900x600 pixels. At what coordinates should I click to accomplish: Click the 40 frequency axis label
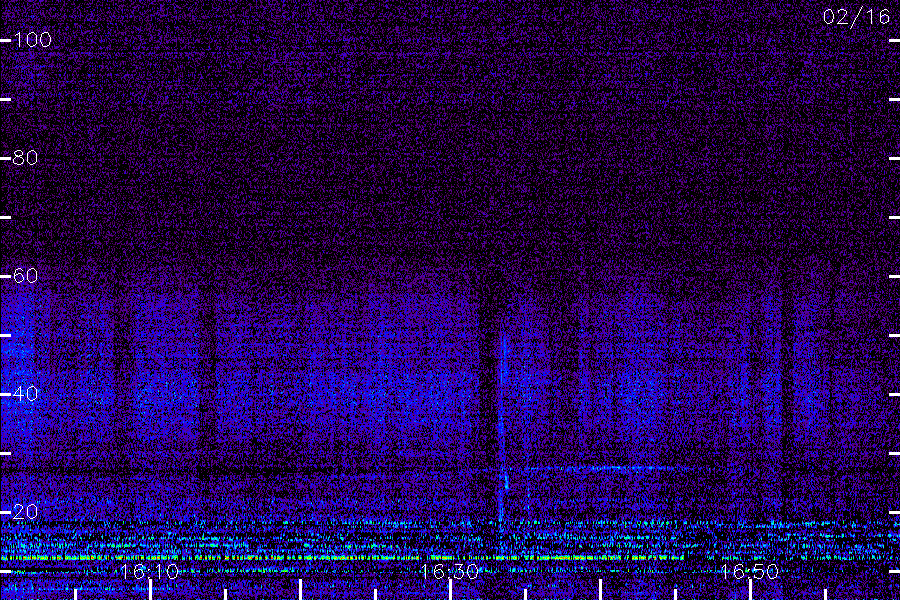tap(25, 394)
